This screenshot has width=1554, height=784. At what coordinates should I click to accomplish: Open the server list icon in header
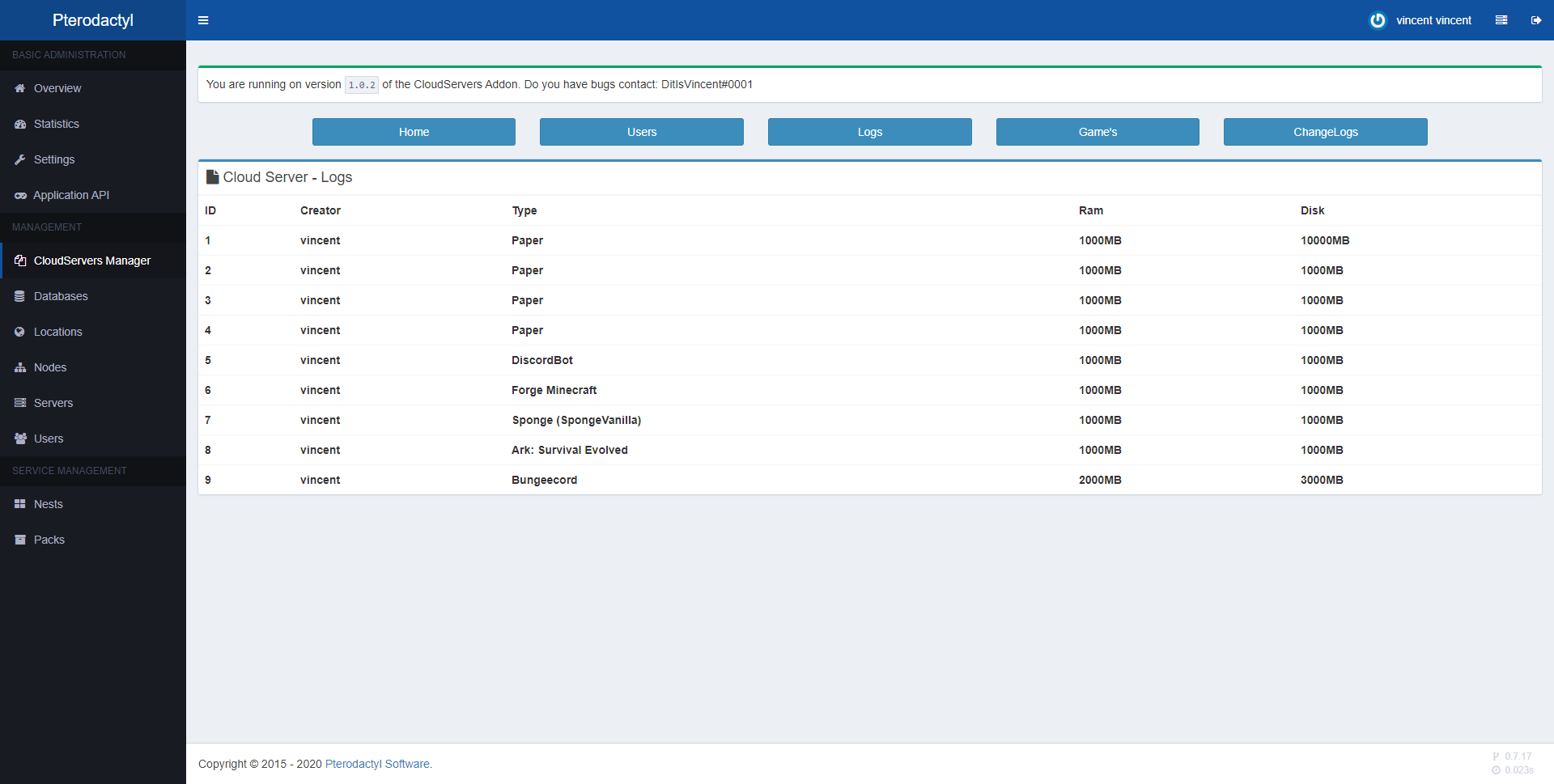click(x=1501, y=20)
